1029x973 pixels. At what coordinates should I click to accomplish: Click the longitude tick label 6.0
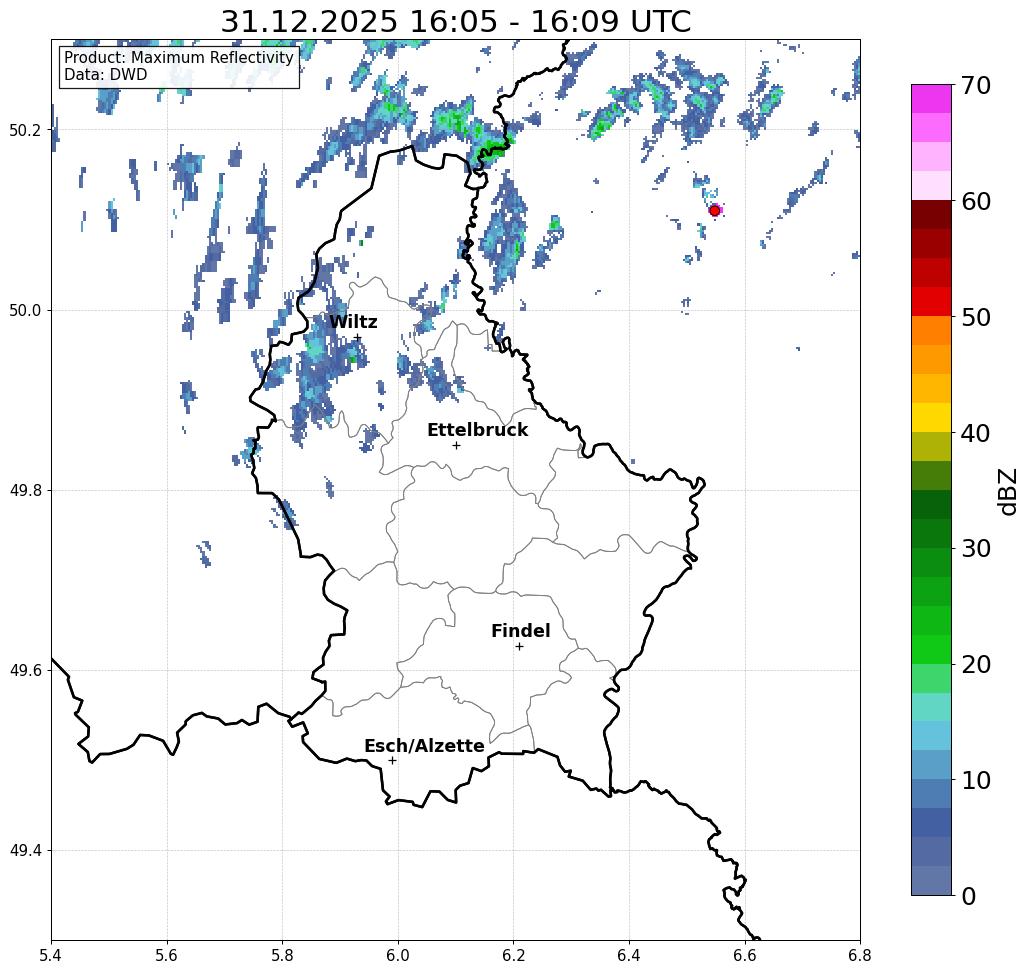point(398,955)
